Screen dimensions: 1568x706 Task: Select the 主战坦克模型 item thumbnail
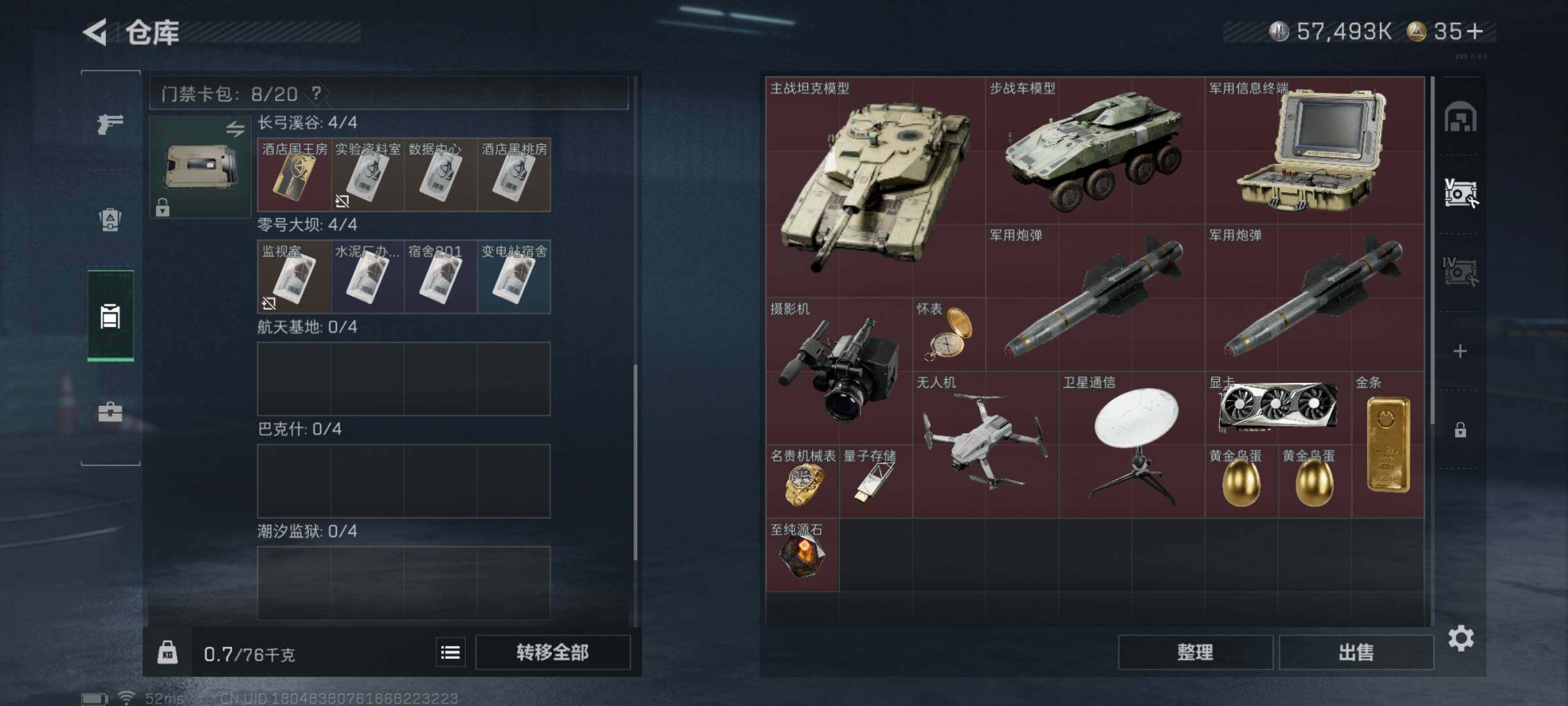pos(875,186)
